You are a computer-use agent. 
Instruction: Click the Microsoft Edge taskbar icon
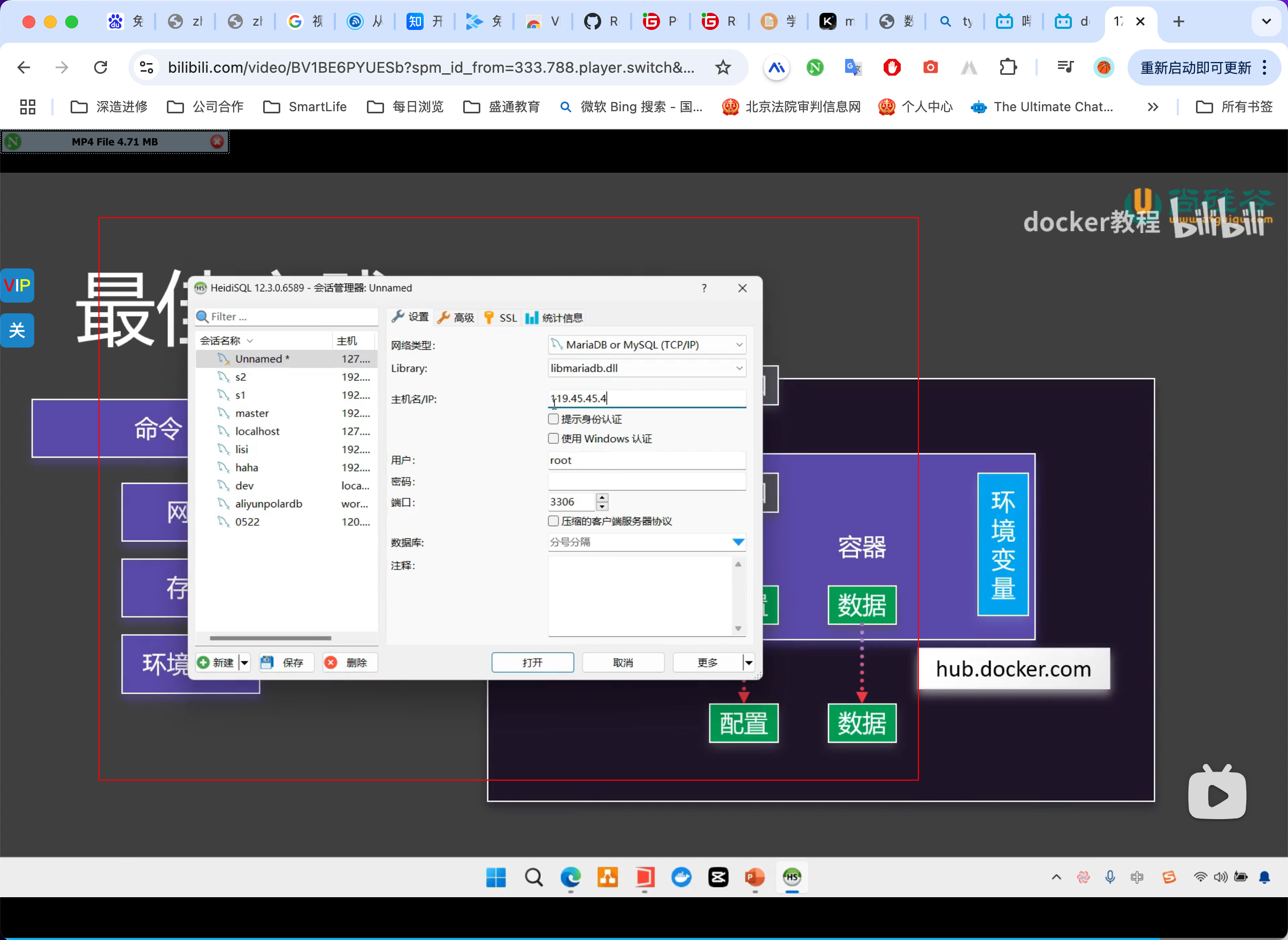pyautogui.click(x=570, y=877)
